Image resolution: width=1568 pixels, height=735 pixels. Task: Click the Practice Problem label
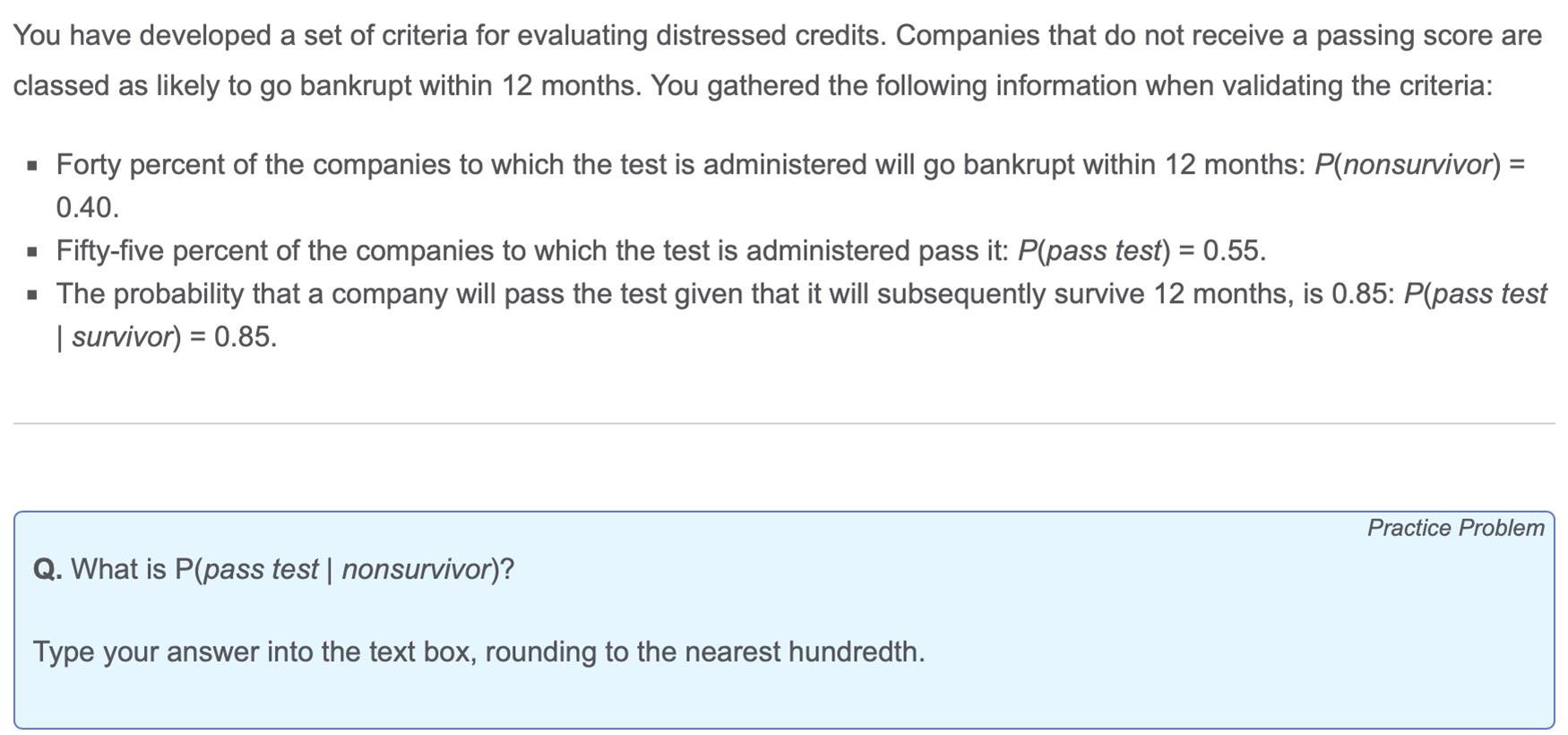(1455, 528)
